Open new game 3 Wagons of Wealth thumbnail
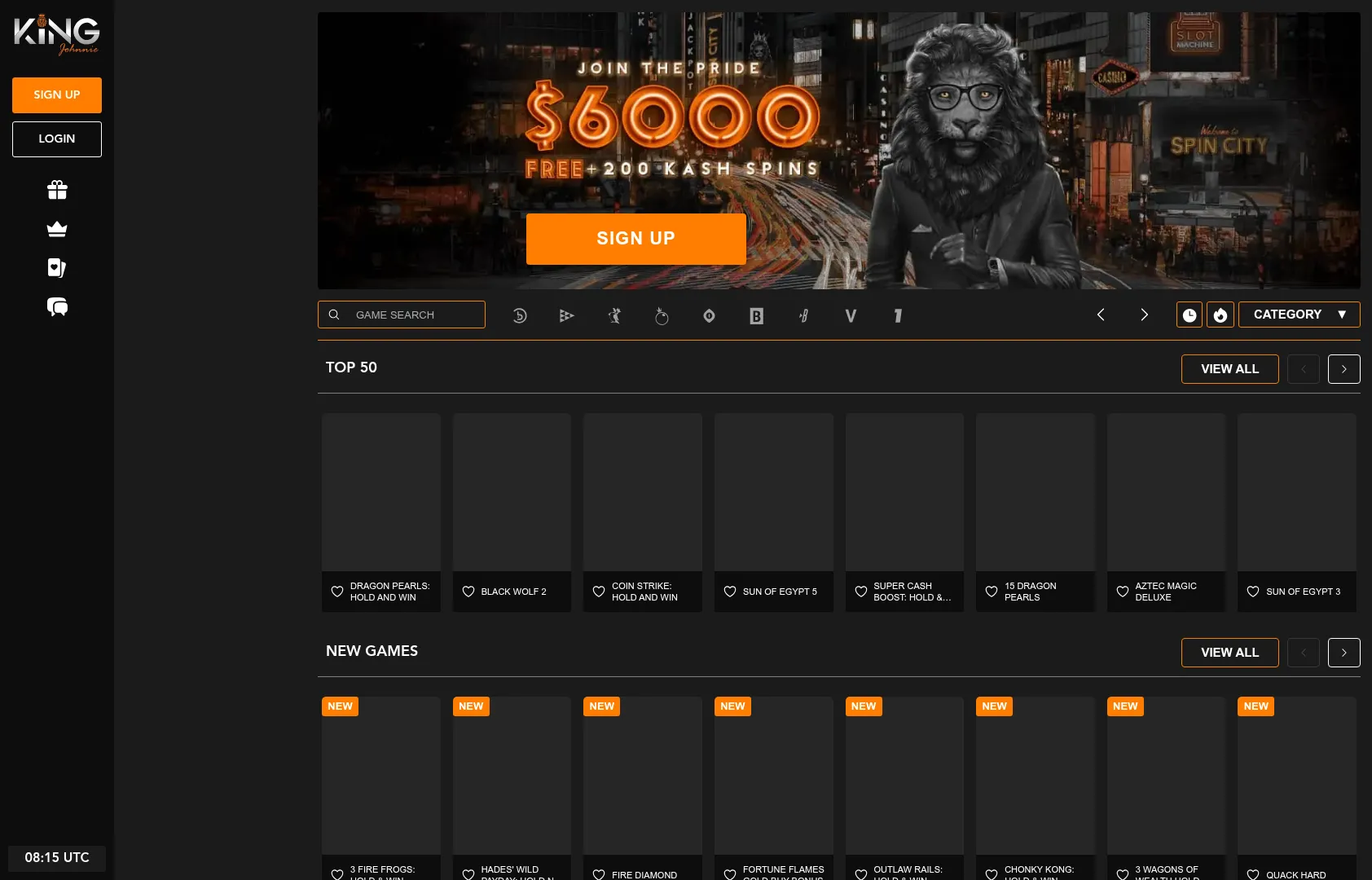1372x880 pixels. [x=1167, y=776]
